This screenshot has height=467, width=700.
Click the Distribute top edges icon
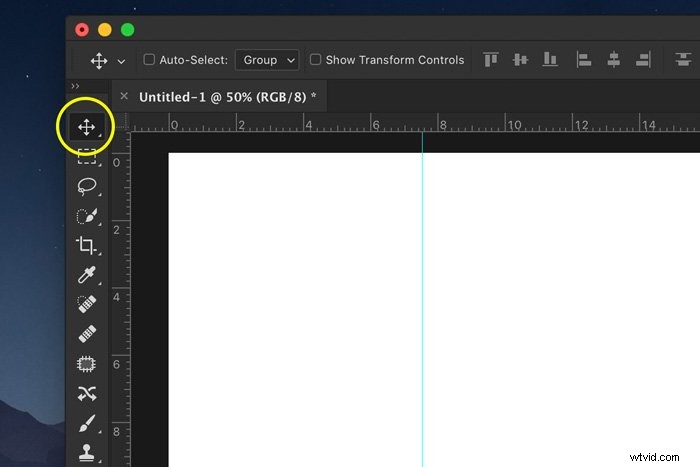(x=683, y=59)
